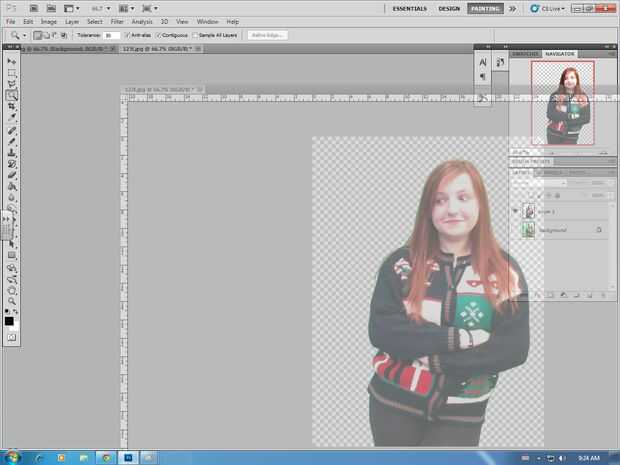620x465 pixels.
Task: Open the CS Live dropdown
Action: pos(548,8)
